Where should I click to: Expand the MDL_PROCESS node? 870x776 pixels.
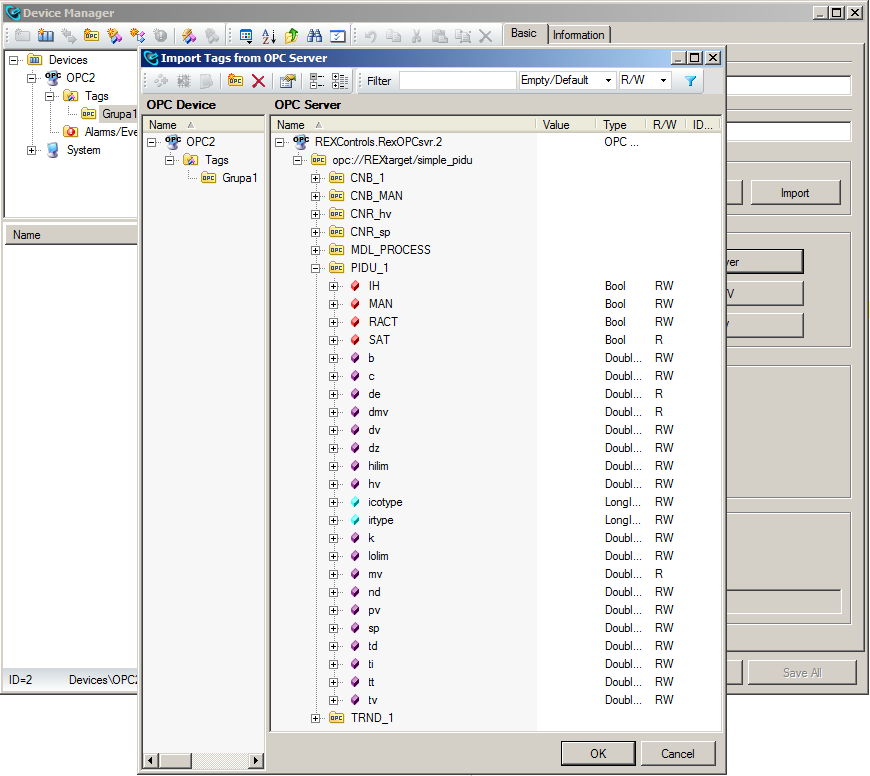[316, 250]
